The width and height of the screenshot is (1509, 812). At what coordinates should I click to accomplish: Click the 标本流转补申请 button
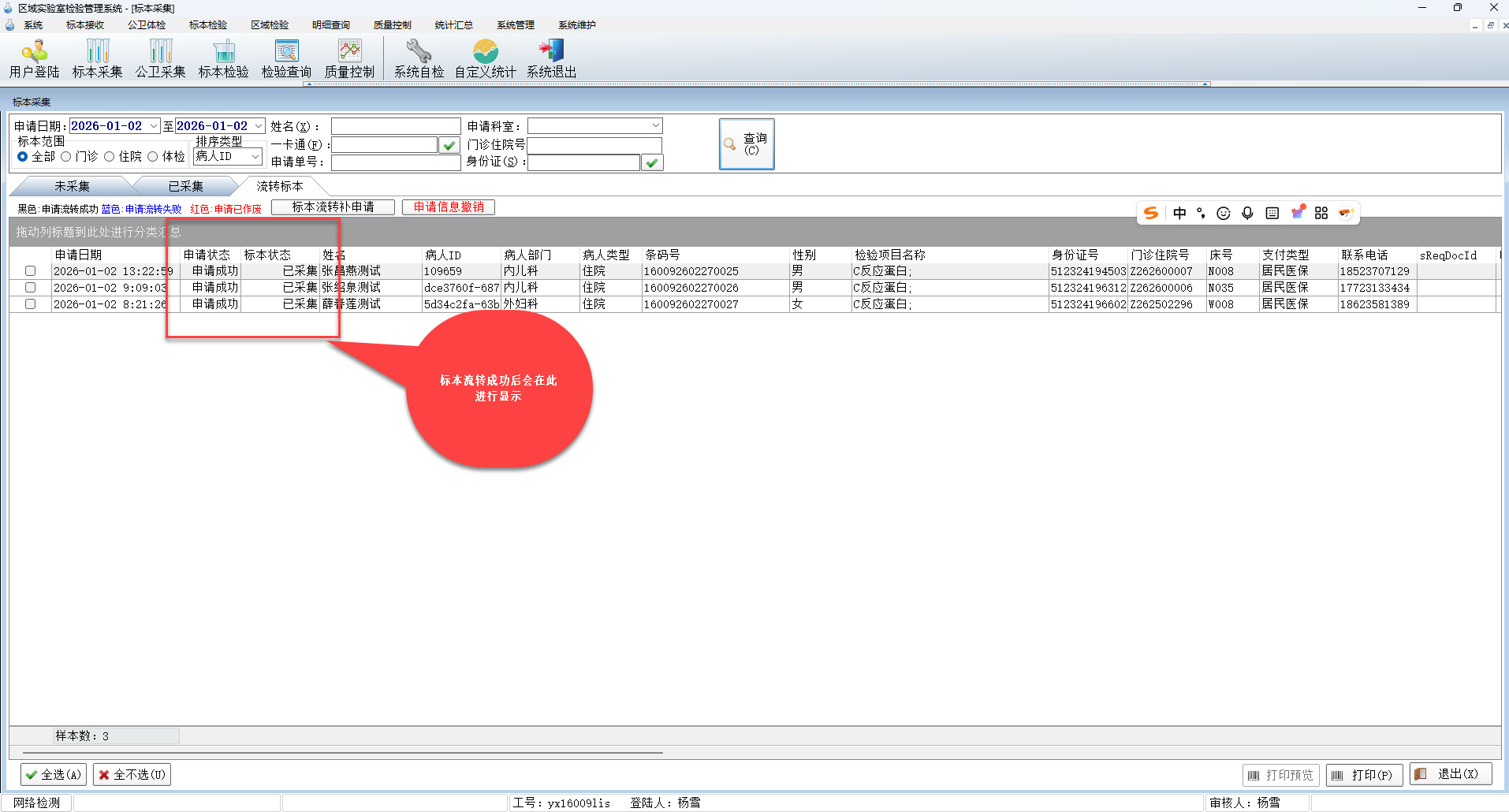[333, 207]
